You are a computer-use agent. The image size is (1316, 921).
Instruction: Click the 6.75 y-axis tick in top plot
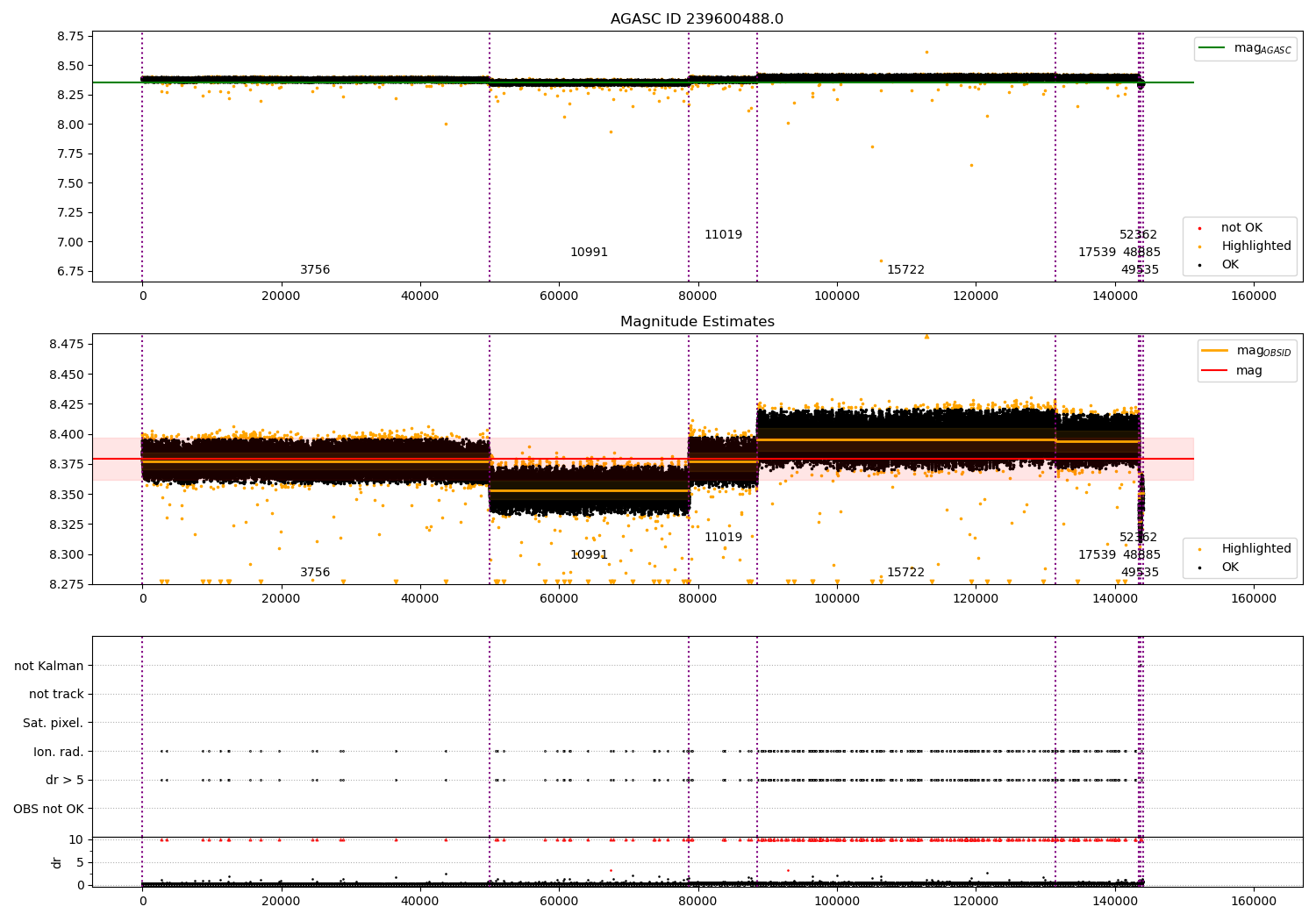coord(70,271)
